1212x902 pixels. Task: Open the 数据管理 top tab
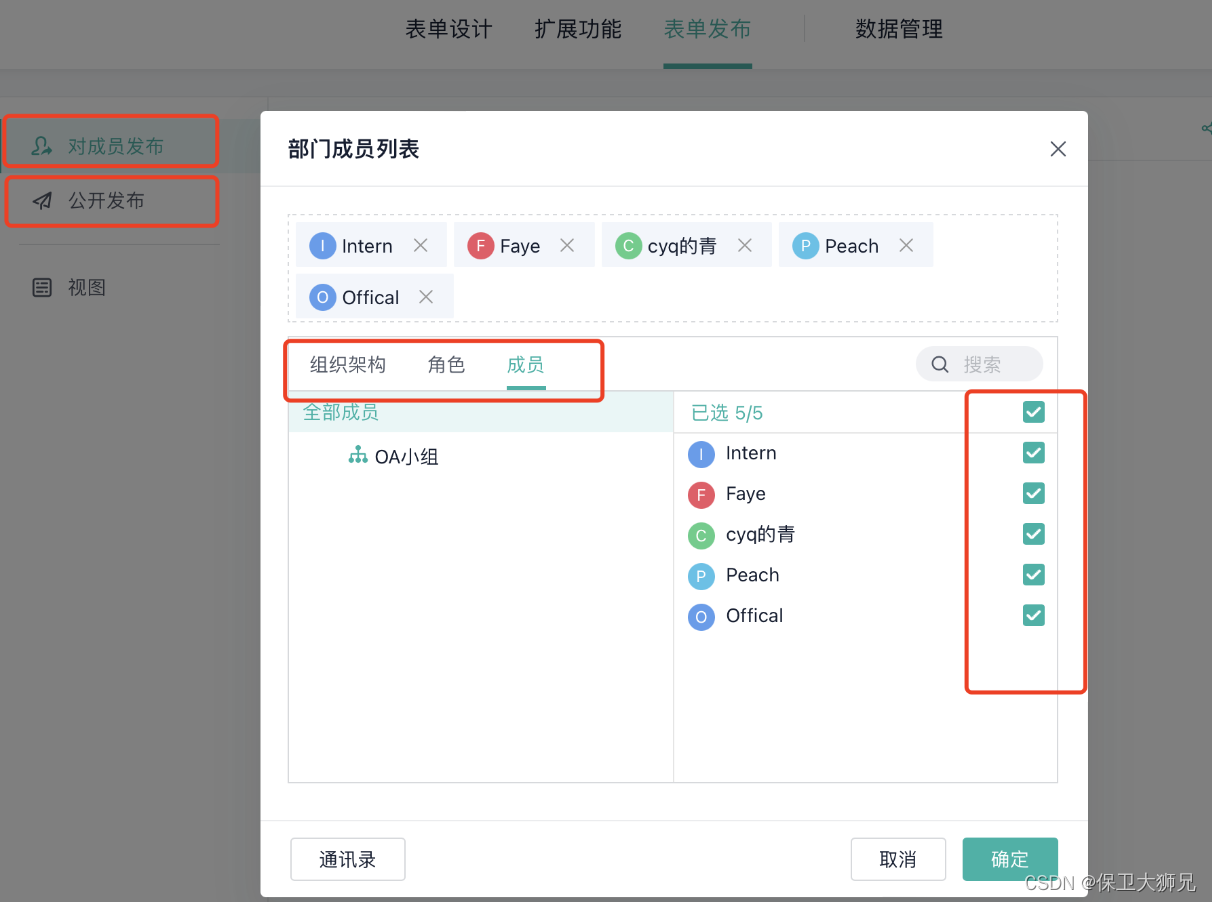(899, 30)
